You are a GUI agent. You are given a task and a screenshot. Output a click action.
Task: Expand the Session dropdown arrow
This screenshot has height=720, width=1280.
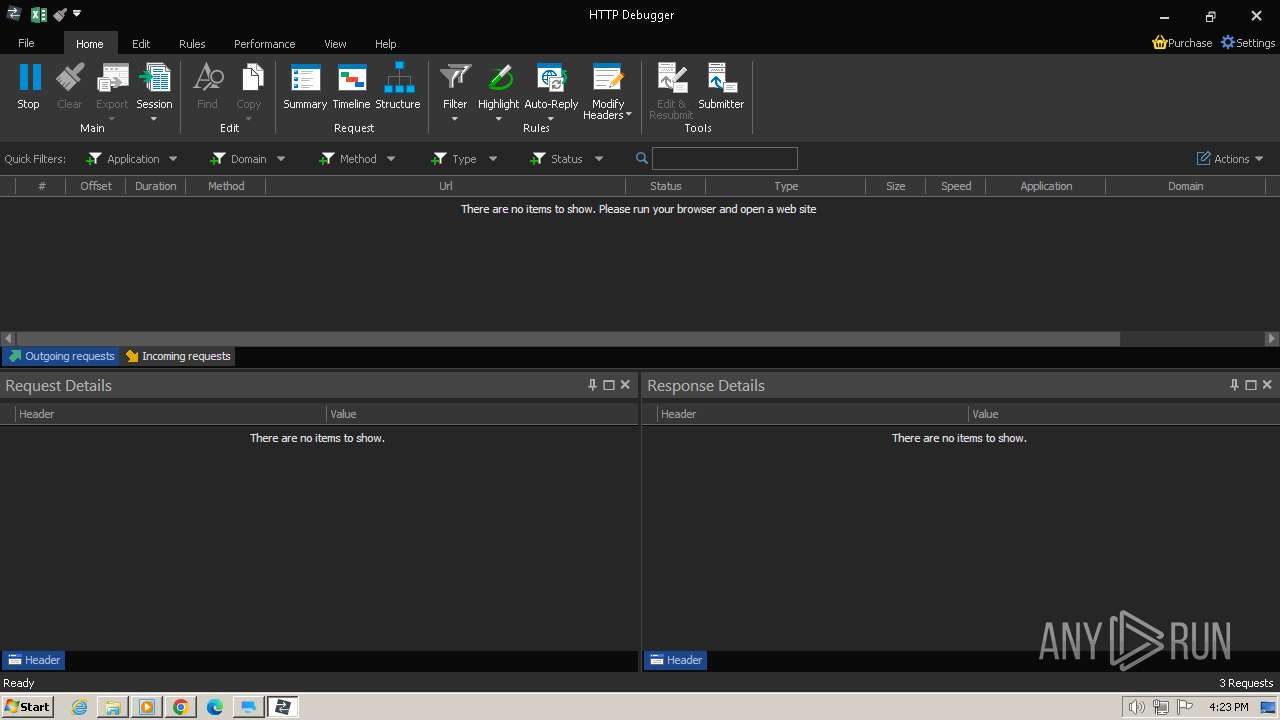coord(154,119)
